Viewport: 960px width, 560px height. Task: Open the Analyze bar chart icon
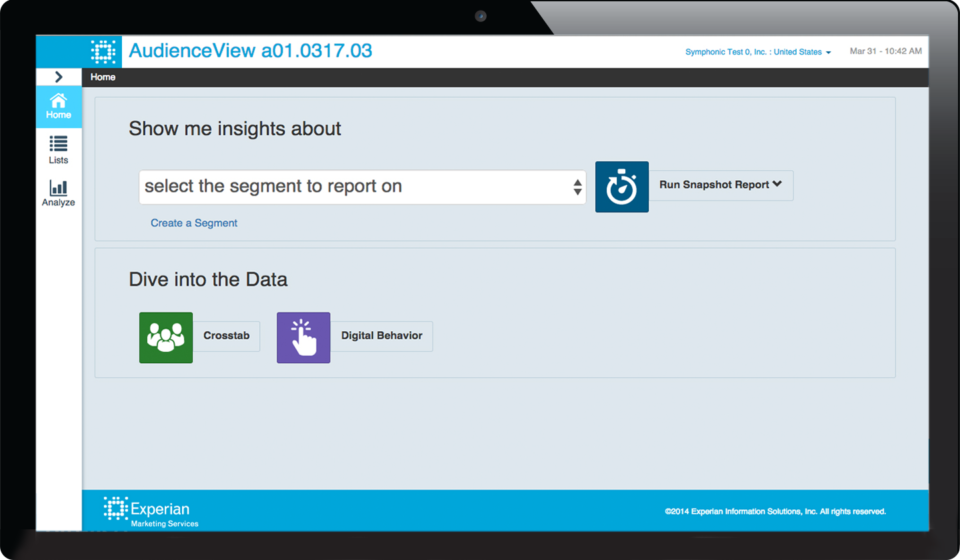coord(59,193)
